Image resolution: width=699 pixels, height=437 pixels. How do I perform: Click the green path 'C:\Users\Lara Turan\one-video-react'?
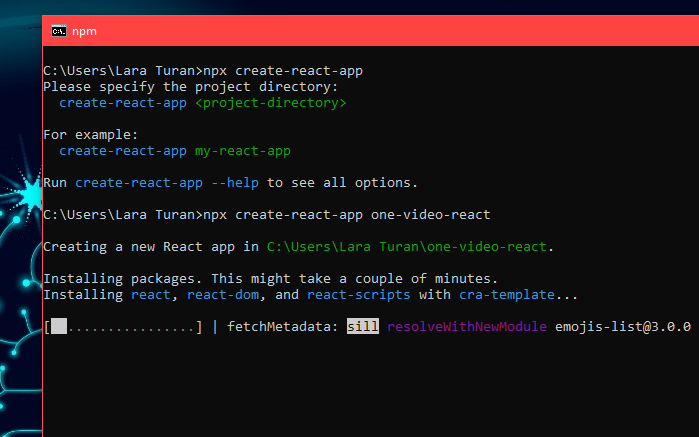point(407,247)
